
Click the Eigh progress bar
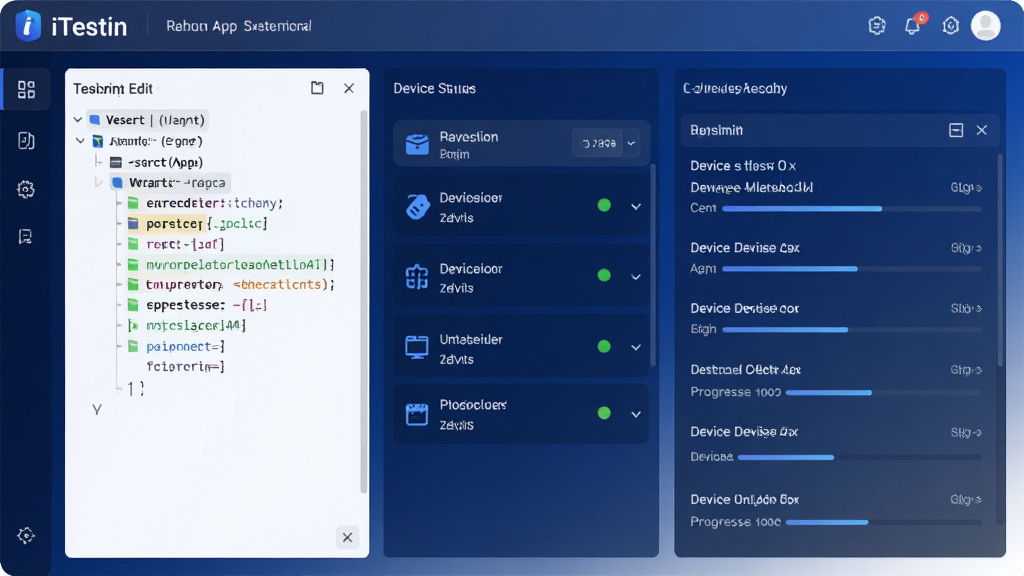852,330
